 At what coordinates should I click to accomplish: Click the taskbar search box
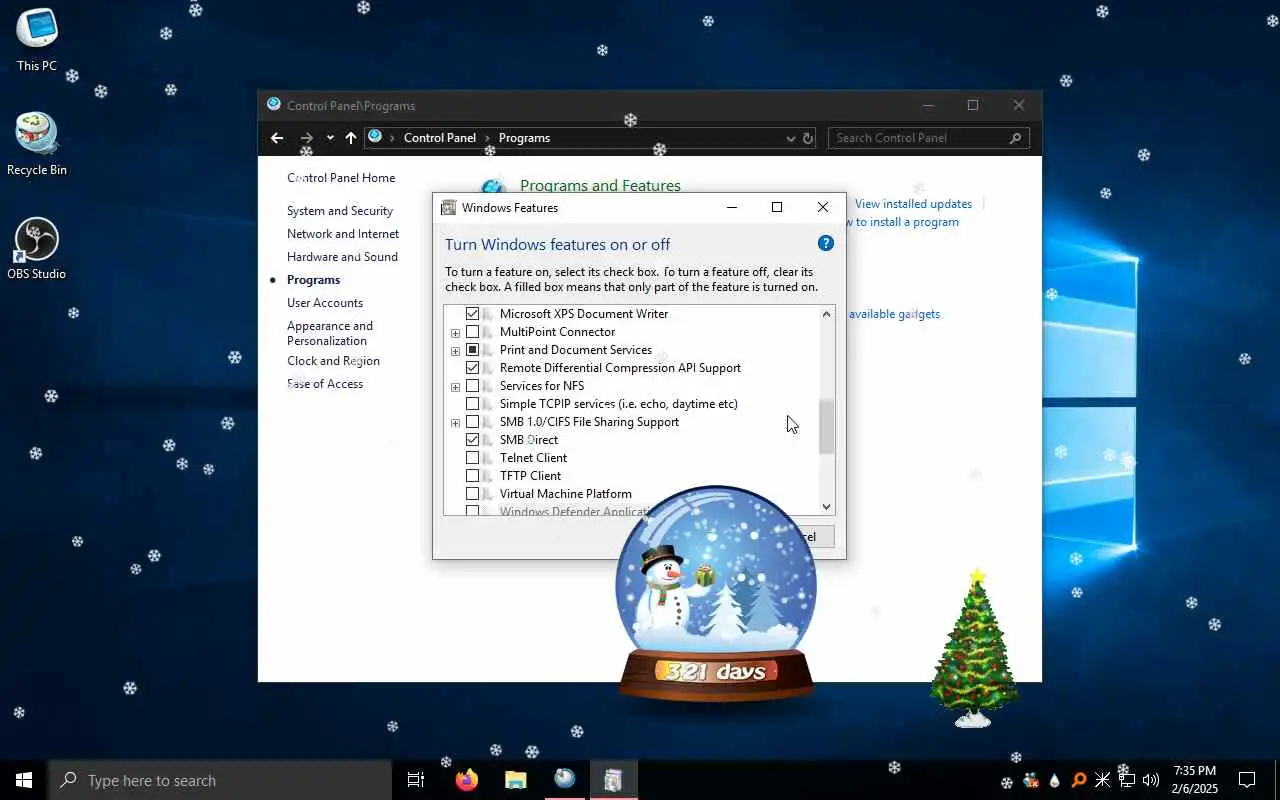point(220,780)
